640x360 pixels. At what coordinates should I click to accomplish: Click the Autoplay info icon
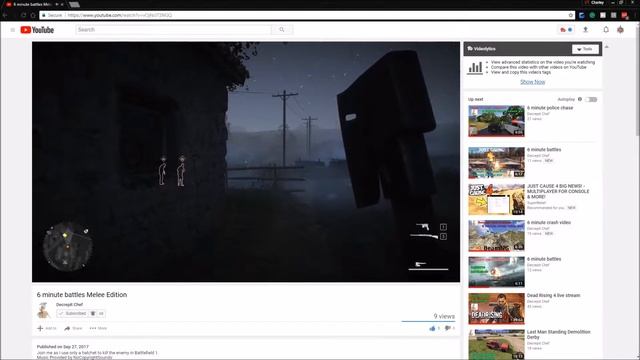[580, 99]
